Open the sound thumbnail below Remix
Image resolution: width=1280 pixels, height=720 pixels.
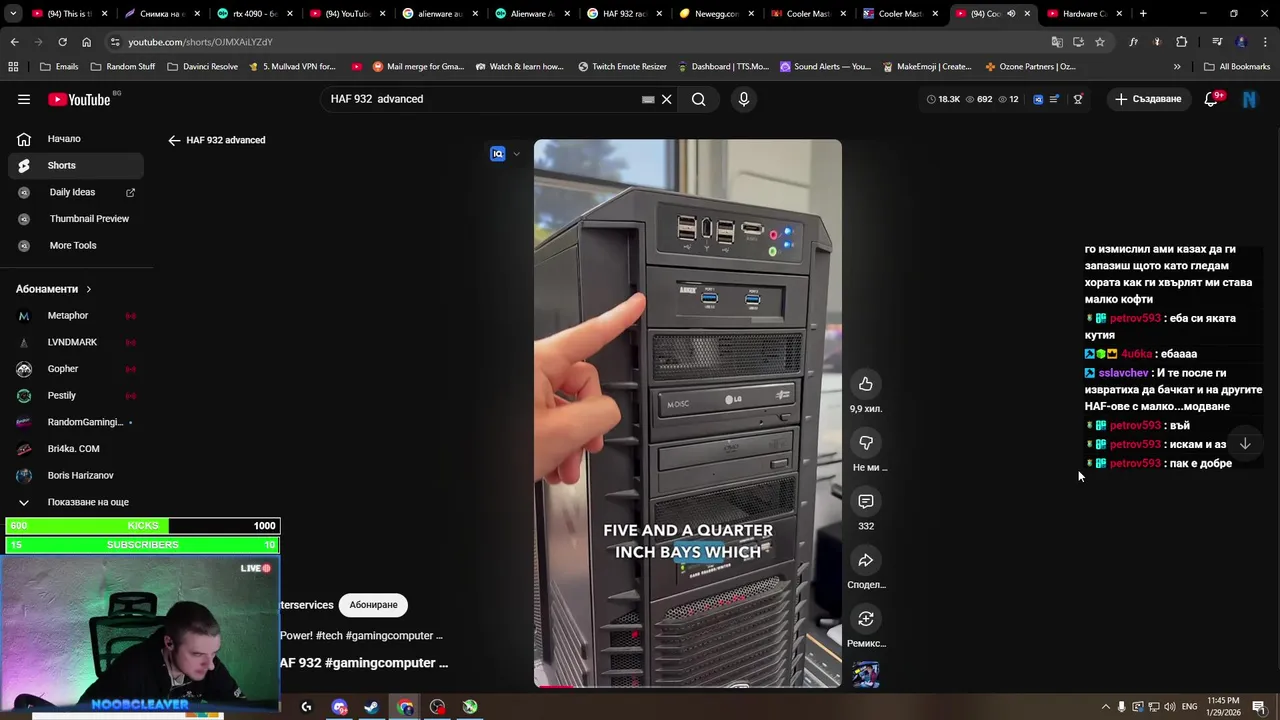(866, 674)
